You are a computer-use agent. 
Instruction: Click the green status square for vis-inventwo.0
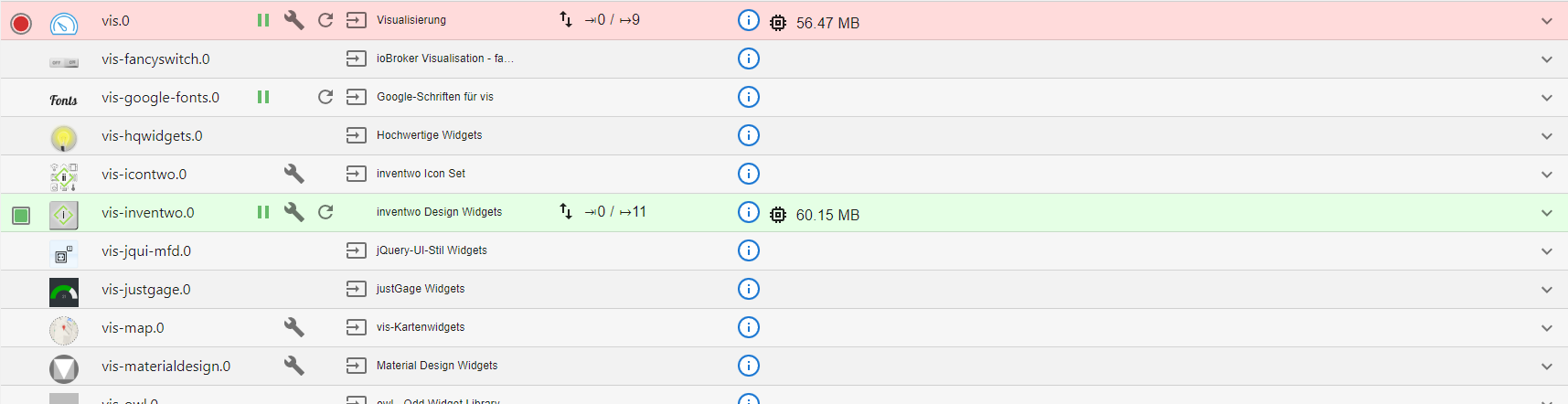[21, 215]
